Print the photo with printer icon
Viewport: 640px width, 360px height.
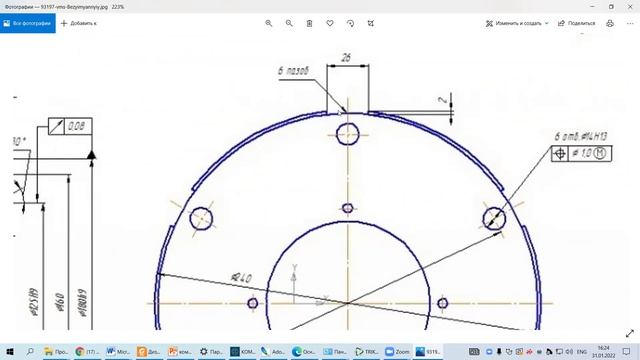(610, 23)
